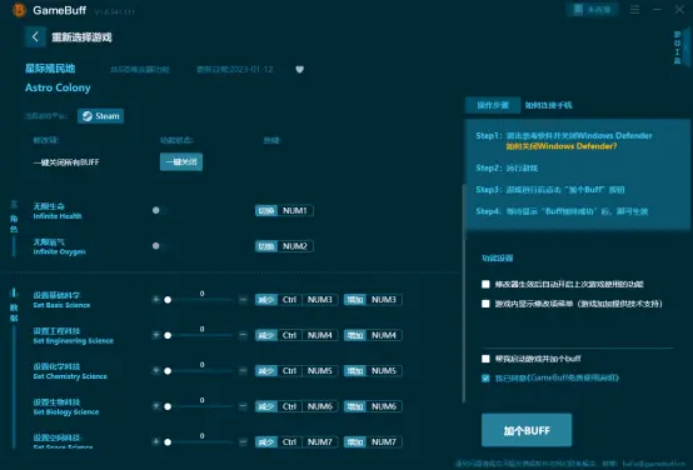Click the Set Engineering Science label
Viewport: 693px width, 470px height.
[73, 341]
